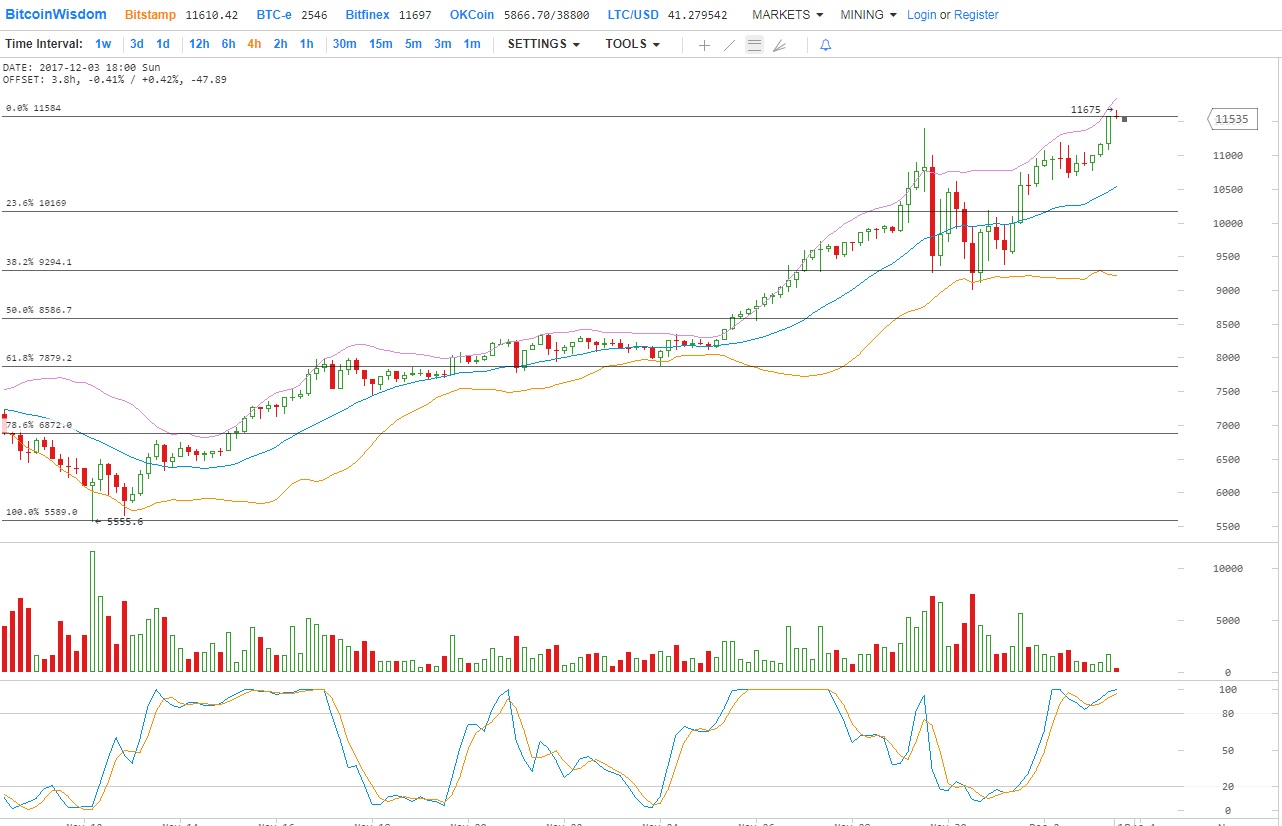Select the plus drawing tool

(x=704, y=45)
